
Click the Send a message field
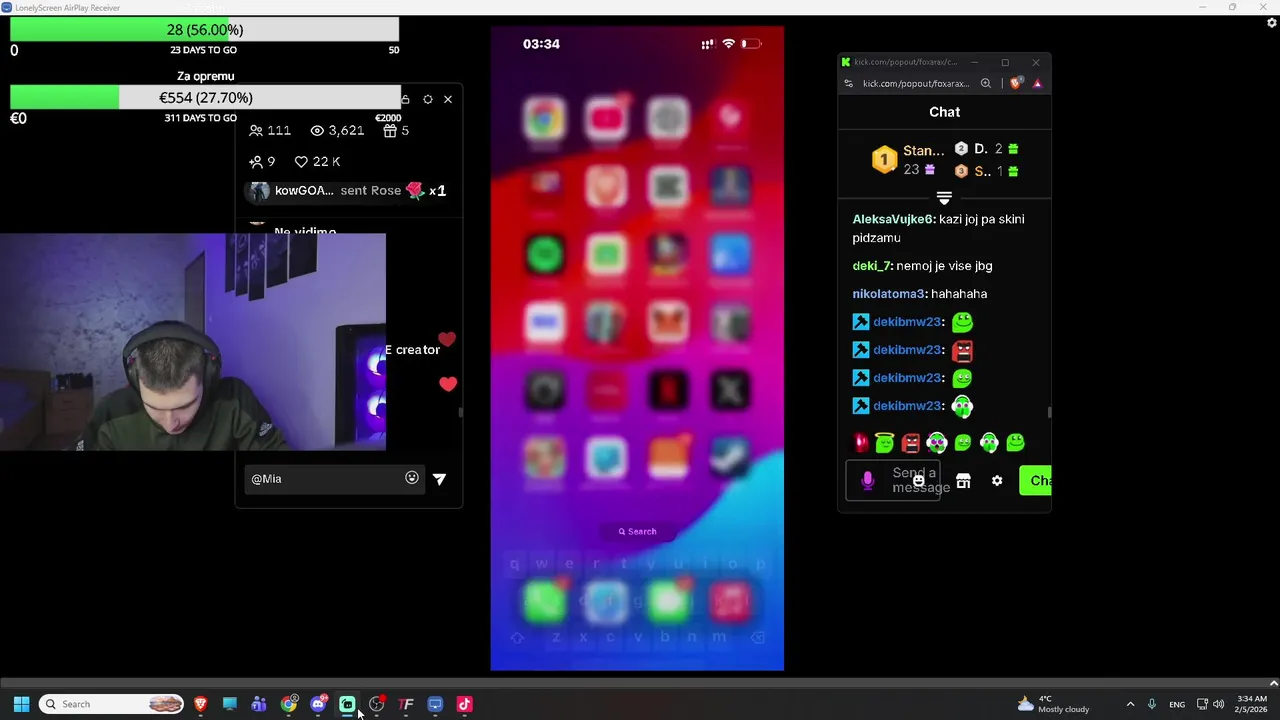pyautogui.click(x=893, y=480)
